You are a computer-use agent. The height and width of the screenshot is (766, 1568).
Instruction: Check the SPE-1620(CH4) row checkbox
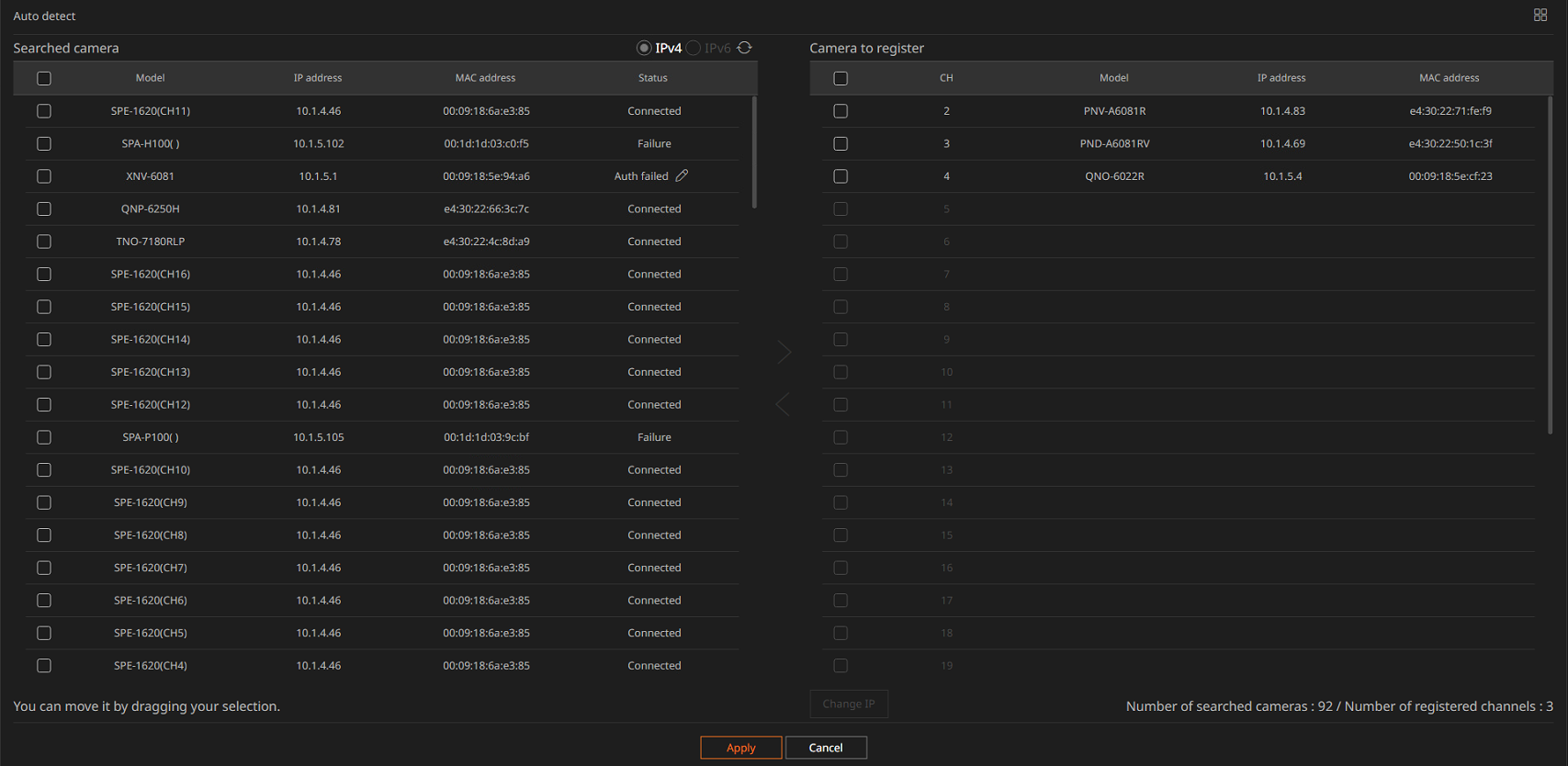coord(44,665)
